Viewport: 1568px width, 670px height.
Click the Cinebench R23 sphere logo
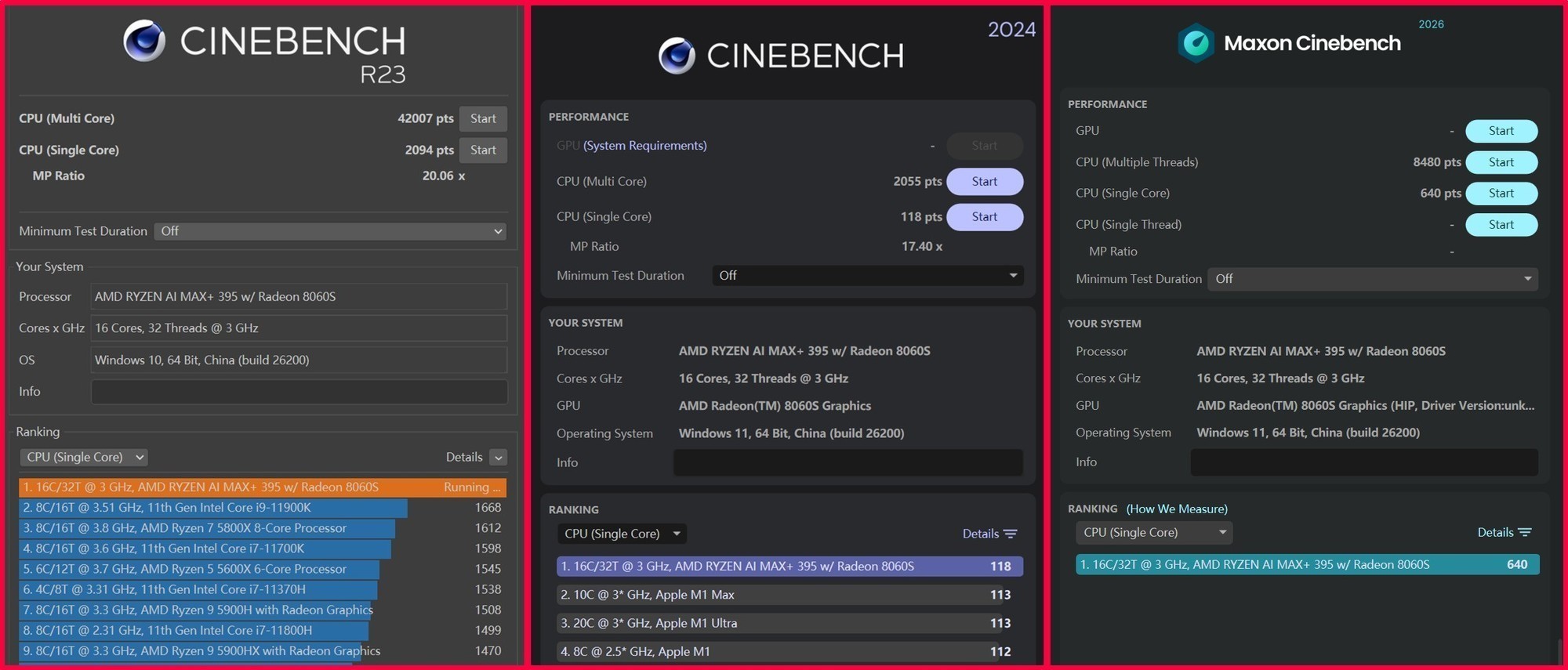click(x=144, y=41)
